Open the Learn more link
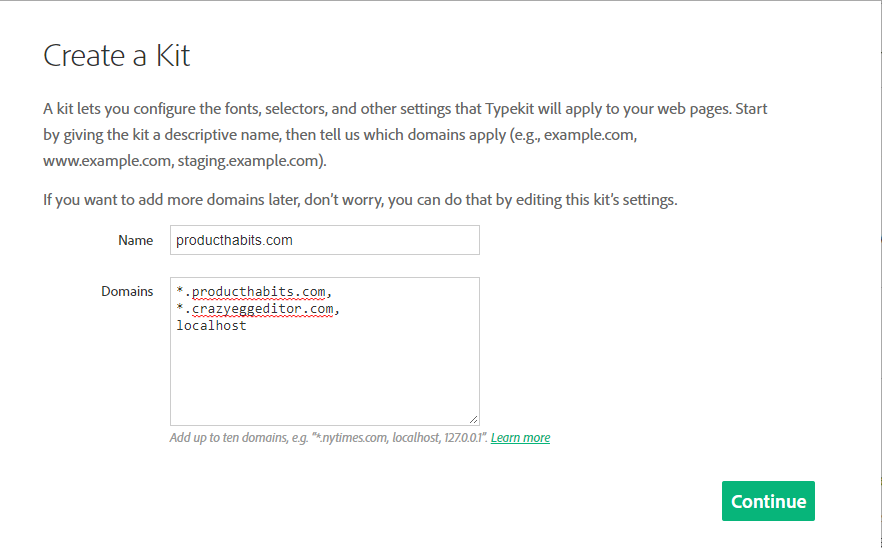Screen dimensions: 882x548 click(520, 437)
